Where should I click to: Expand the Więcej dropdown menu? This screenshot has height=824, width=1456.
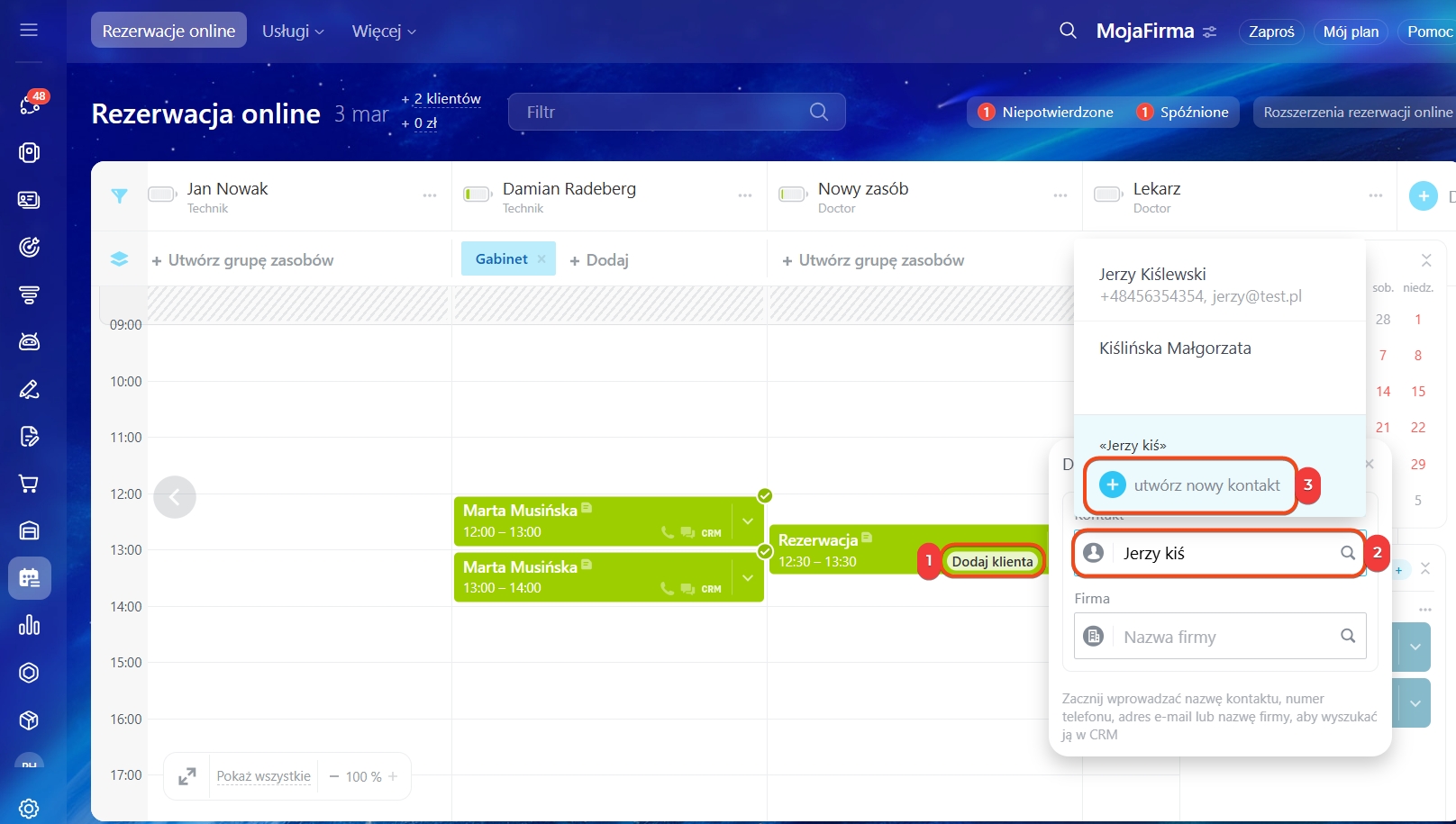[384, 32]
